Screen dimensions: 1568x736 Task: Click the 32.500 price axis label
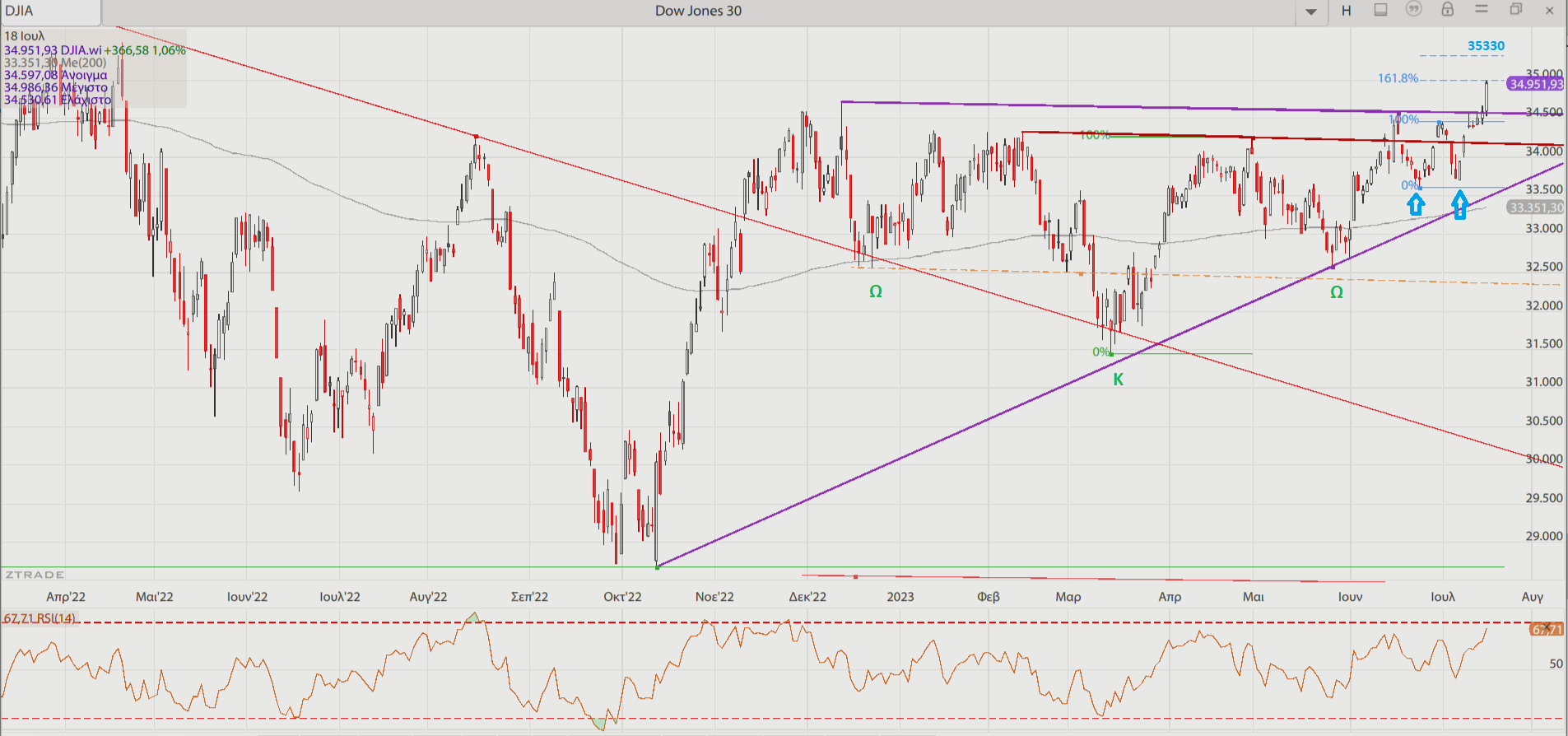[1544, 267]
